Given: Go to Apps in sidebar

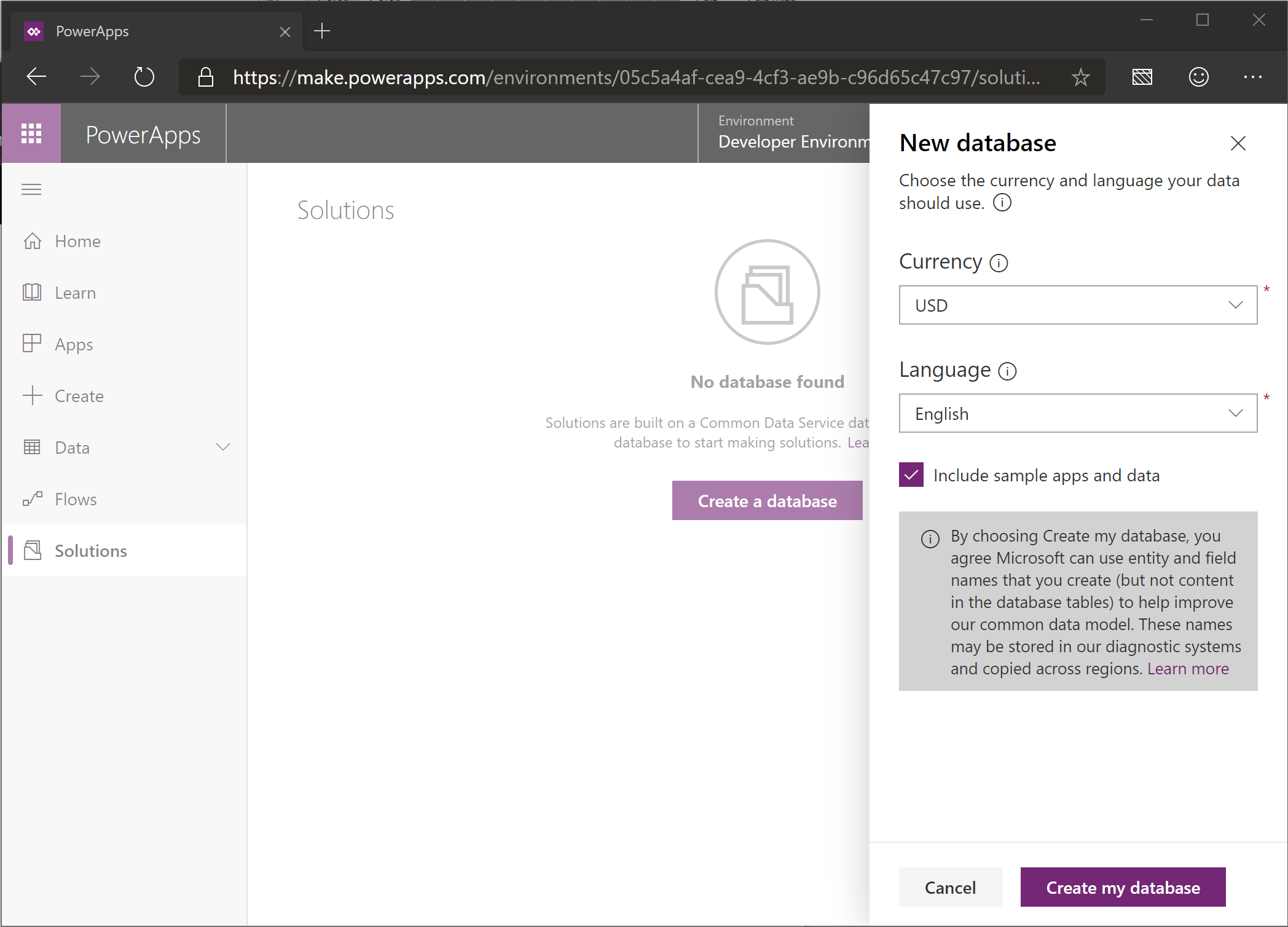Looking at the screenshot, I should click(x=74, y=344).
